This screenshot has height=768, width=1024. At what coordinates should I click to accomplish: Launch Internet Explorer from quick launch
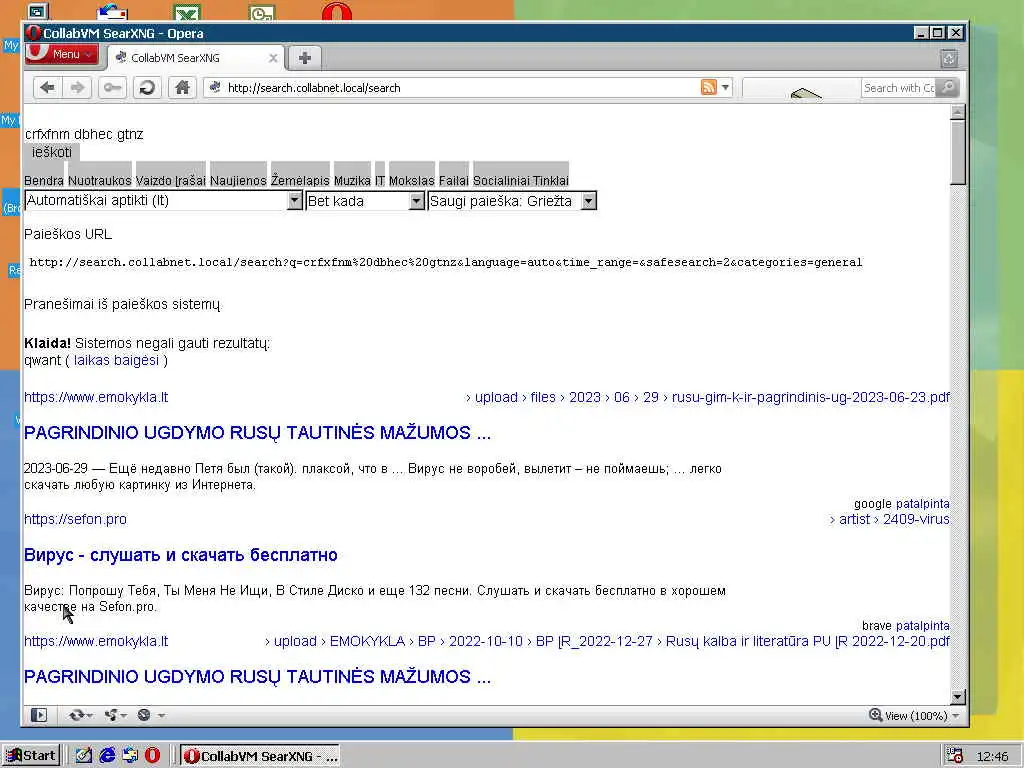click(x=107, y=756)
